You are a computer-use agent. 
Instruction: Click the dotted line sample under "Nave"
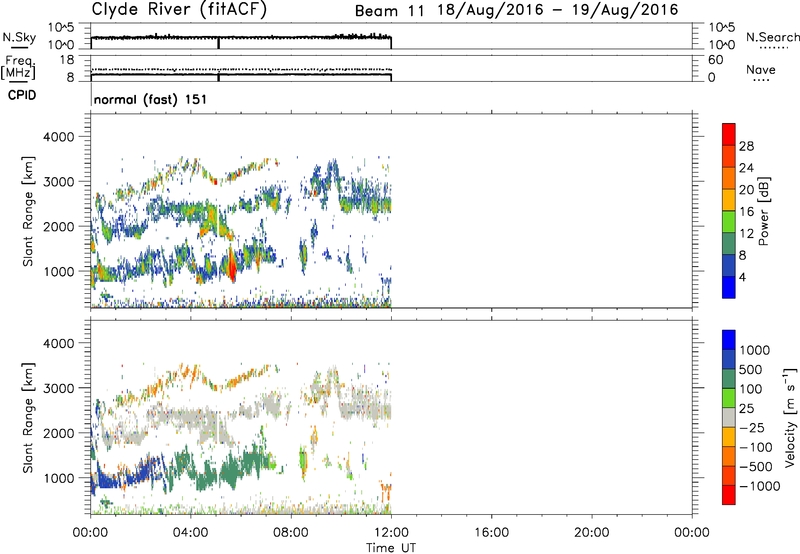pos(761,81)
